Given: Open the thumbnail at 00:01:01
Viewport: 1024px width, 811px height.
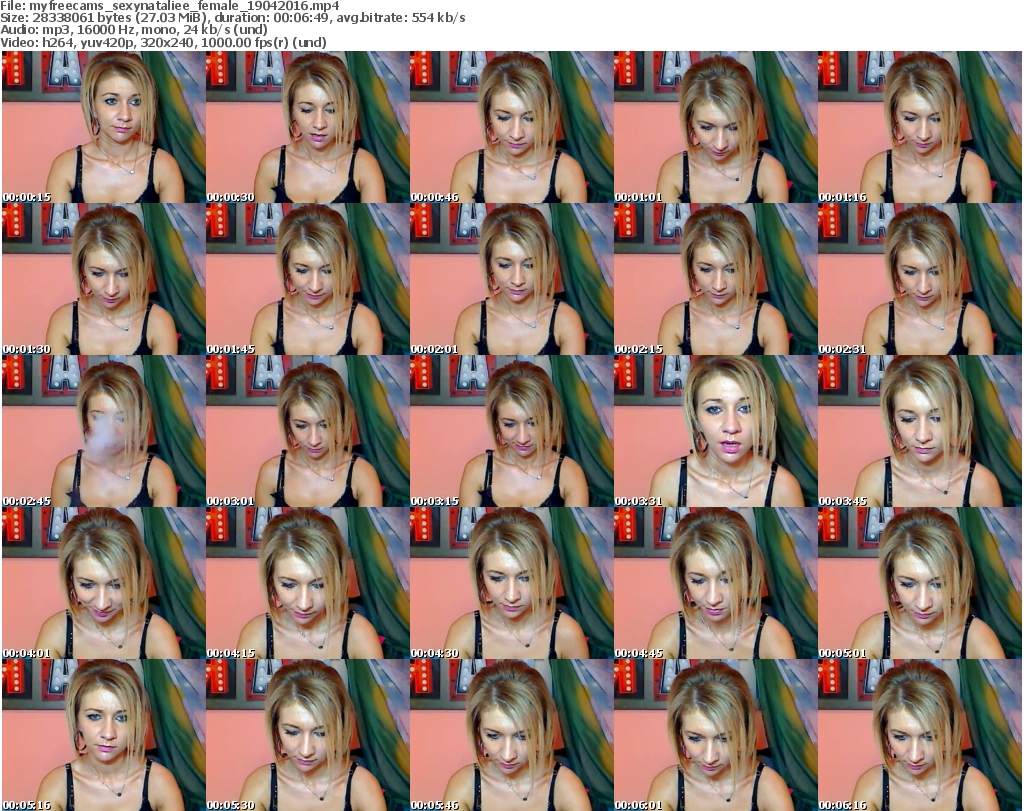Looking at the screenshot, I should click(715, 128).
